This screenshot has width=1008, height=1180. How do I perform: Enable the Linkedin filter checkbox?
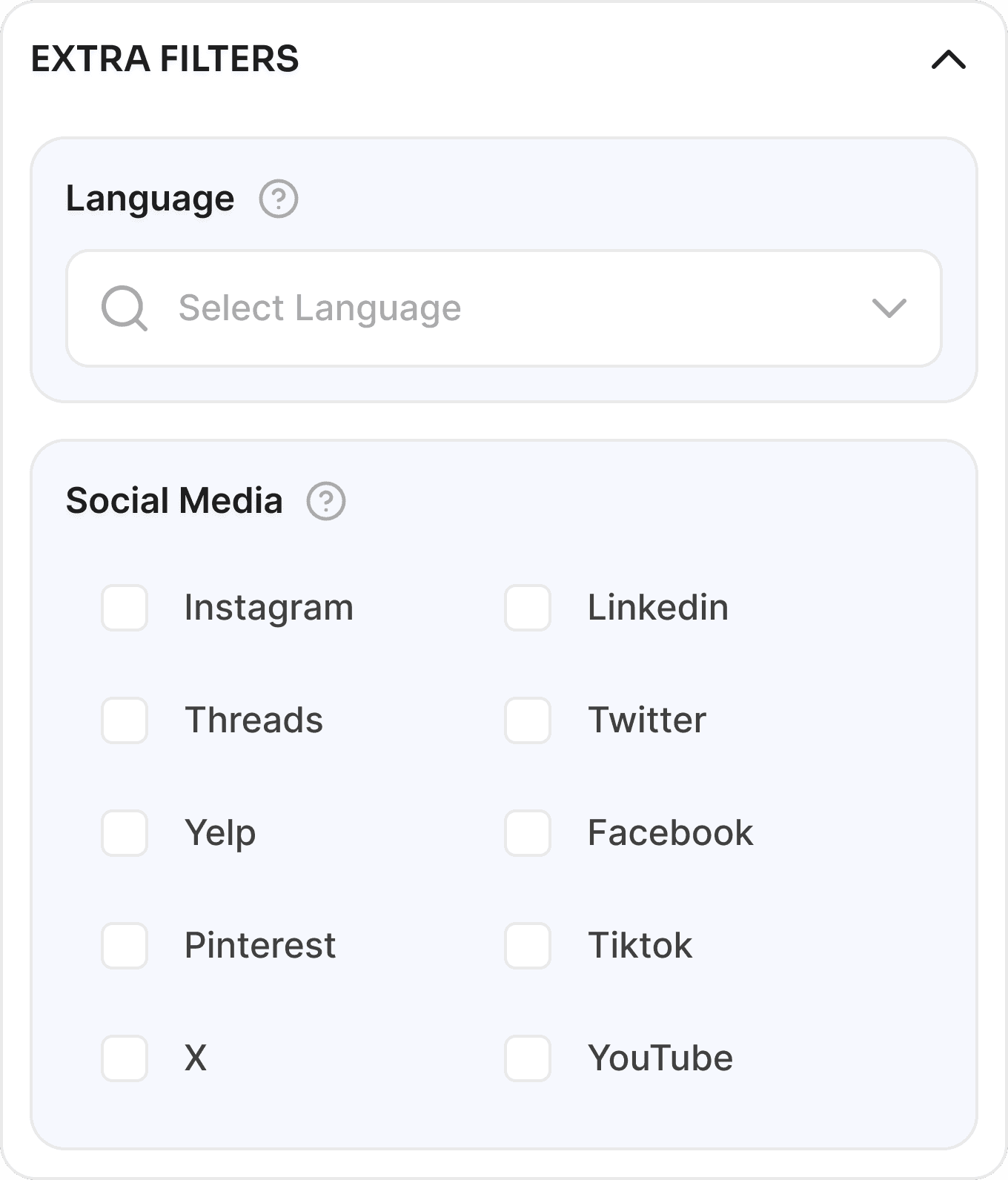[x=528, y=608]
